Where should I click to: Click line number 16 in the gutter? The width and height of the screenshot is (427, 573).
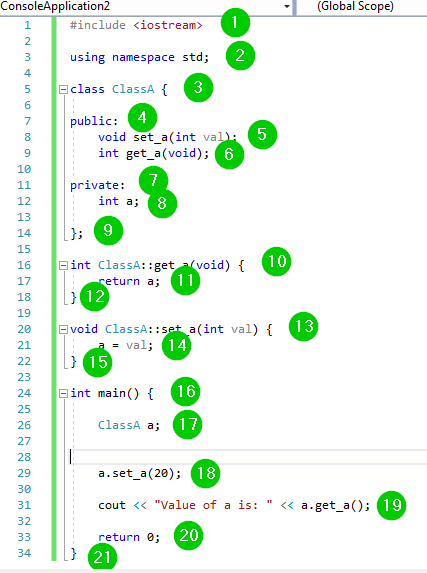click(24, 265)
